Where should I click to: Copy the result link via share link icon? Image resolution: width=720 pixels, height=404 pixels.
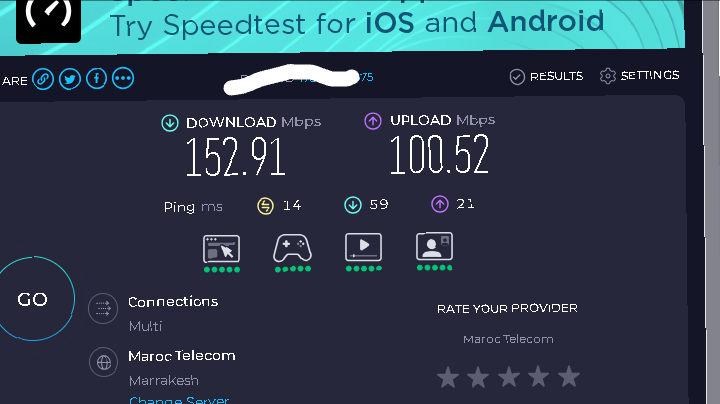coord(43,79)
